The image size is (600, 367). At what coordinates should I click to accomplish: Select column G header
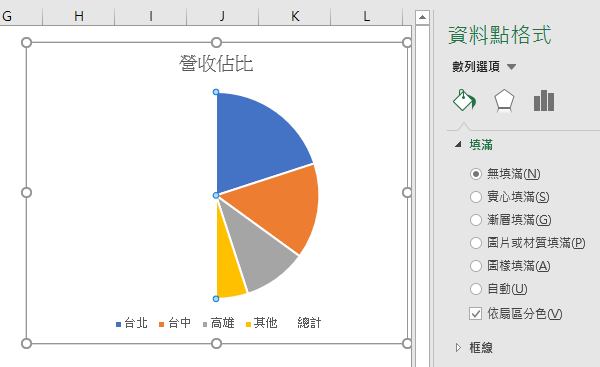pos(21,16)
